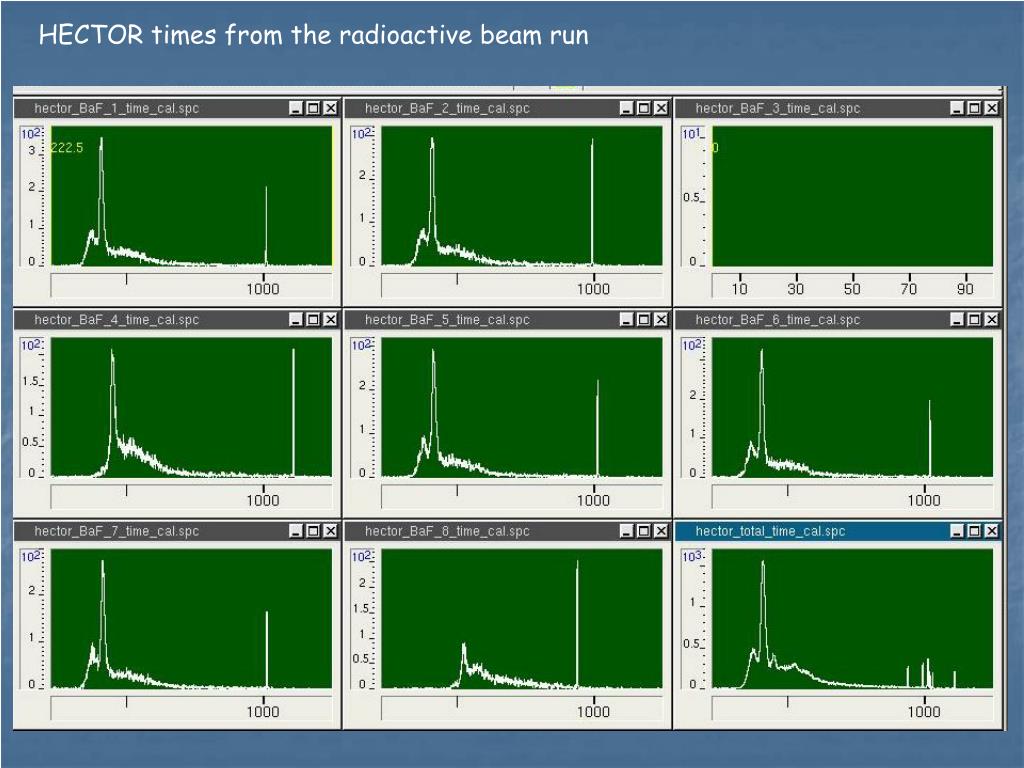Image resolution: width=1024 pixels, height=768 pixels.
Task: Click the 101 scale label in BaF_3
Action: (x=691, y=134)
